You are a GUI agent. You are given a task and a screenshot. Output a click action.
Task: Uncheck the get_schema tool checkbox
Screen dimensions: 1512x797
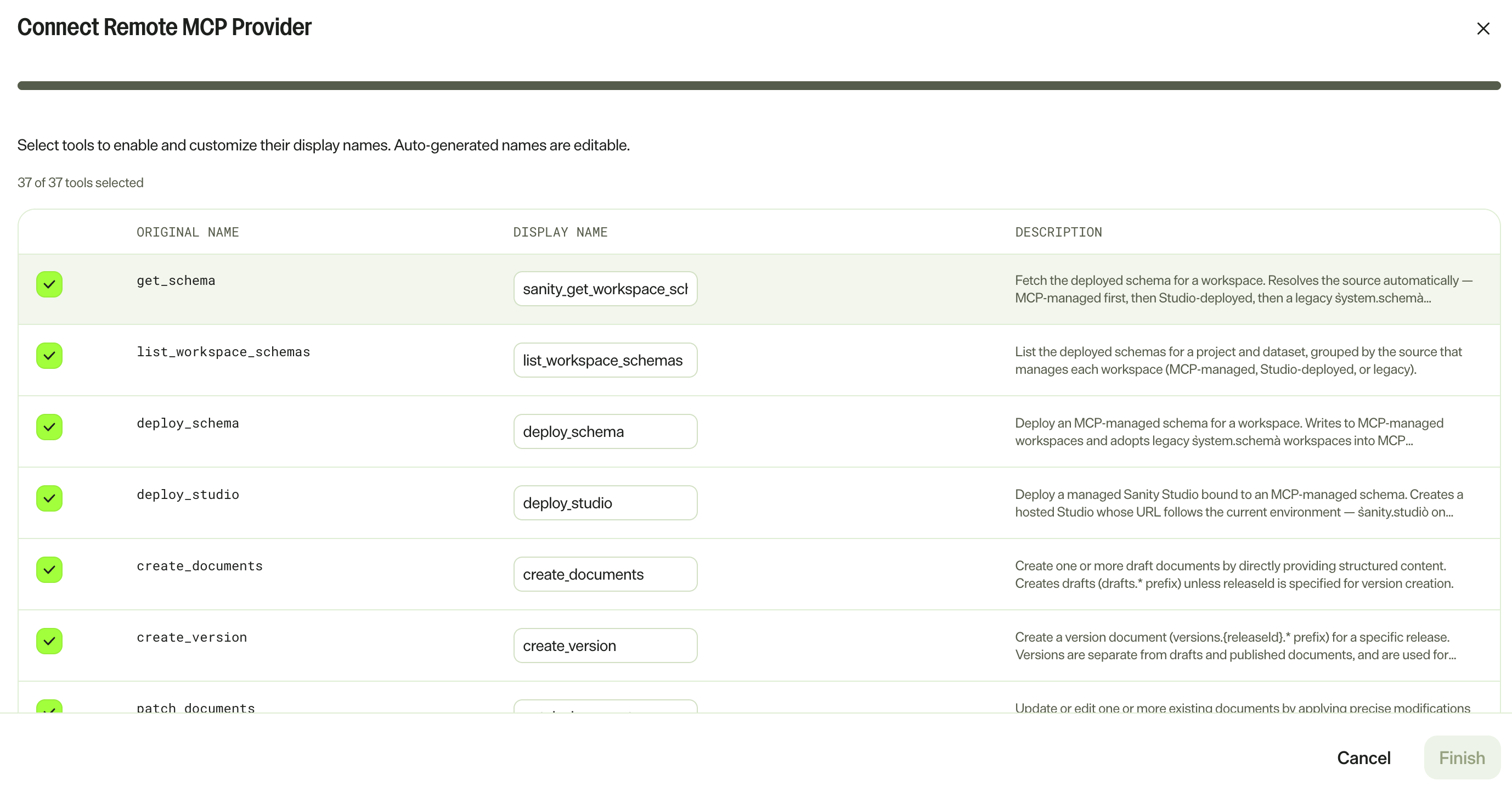click(49, 284)
